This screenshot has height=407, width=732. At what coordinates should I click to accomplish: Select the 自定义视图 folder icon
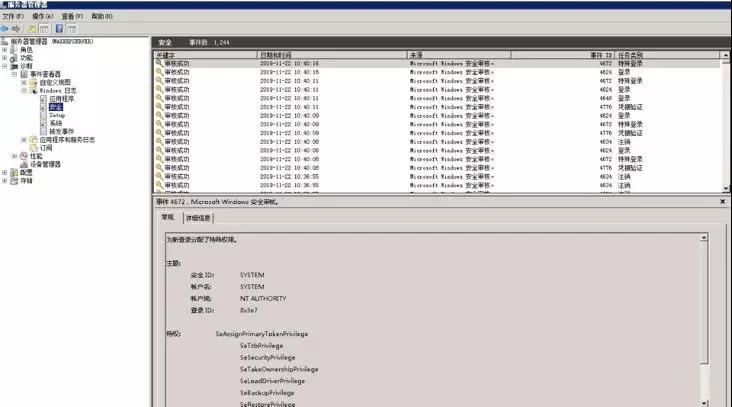tap(34, 83)
